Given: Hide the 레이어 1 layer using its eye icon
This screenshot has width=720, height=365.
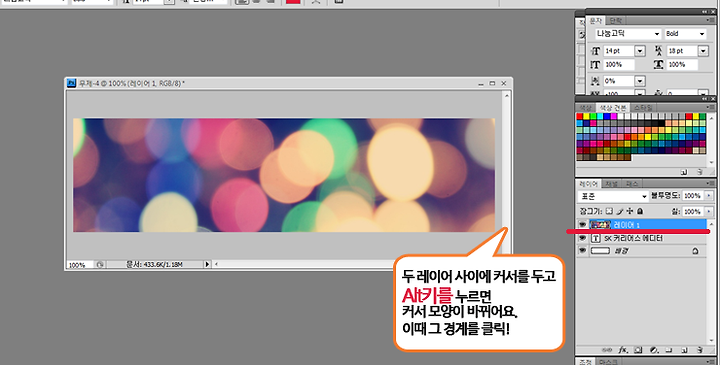Looking at the screenshot, I should 582,225.
